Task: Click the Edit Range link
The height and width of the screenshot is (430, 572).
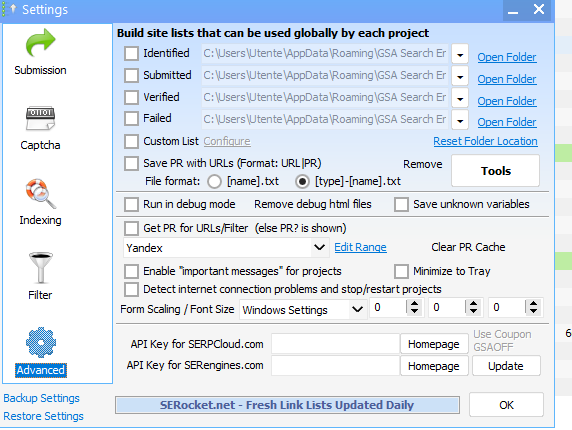Action: 360,247
